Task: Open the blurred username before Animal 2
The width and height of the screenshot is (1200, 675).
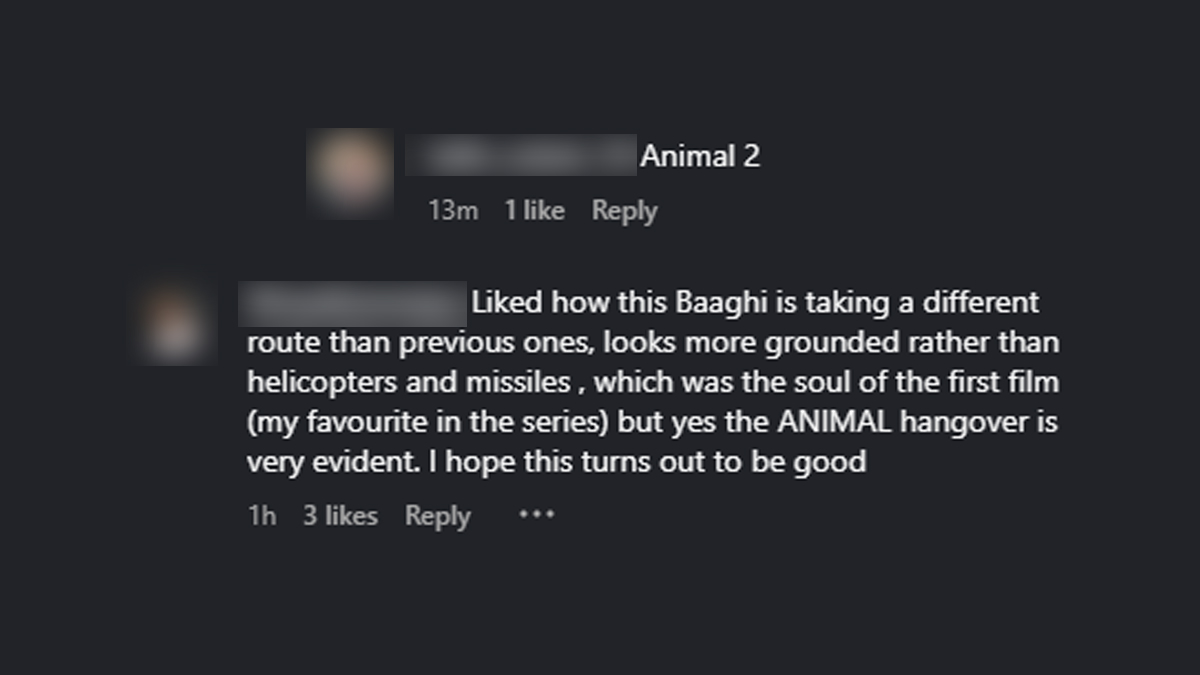Action: [x=520, y=155]
